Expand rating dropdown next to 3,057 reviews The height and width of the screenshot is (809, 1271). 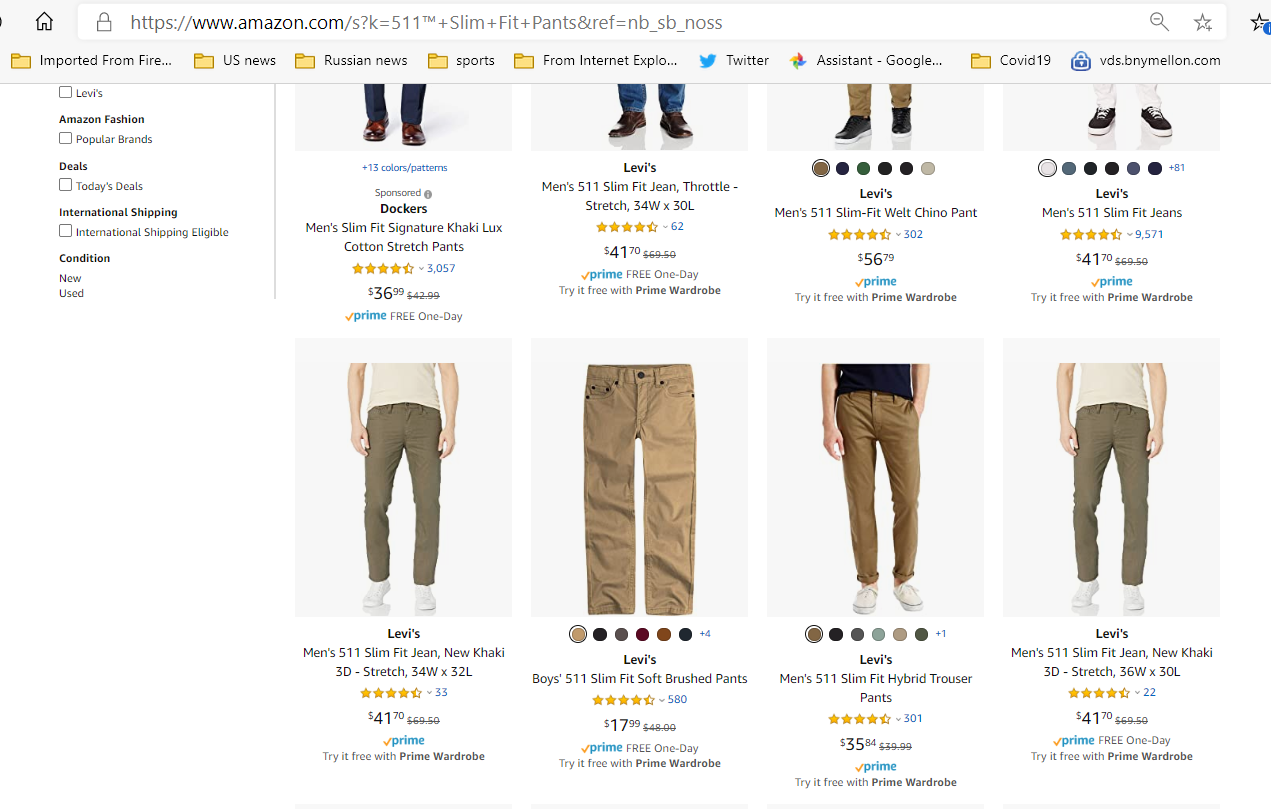tap(421, 269)
